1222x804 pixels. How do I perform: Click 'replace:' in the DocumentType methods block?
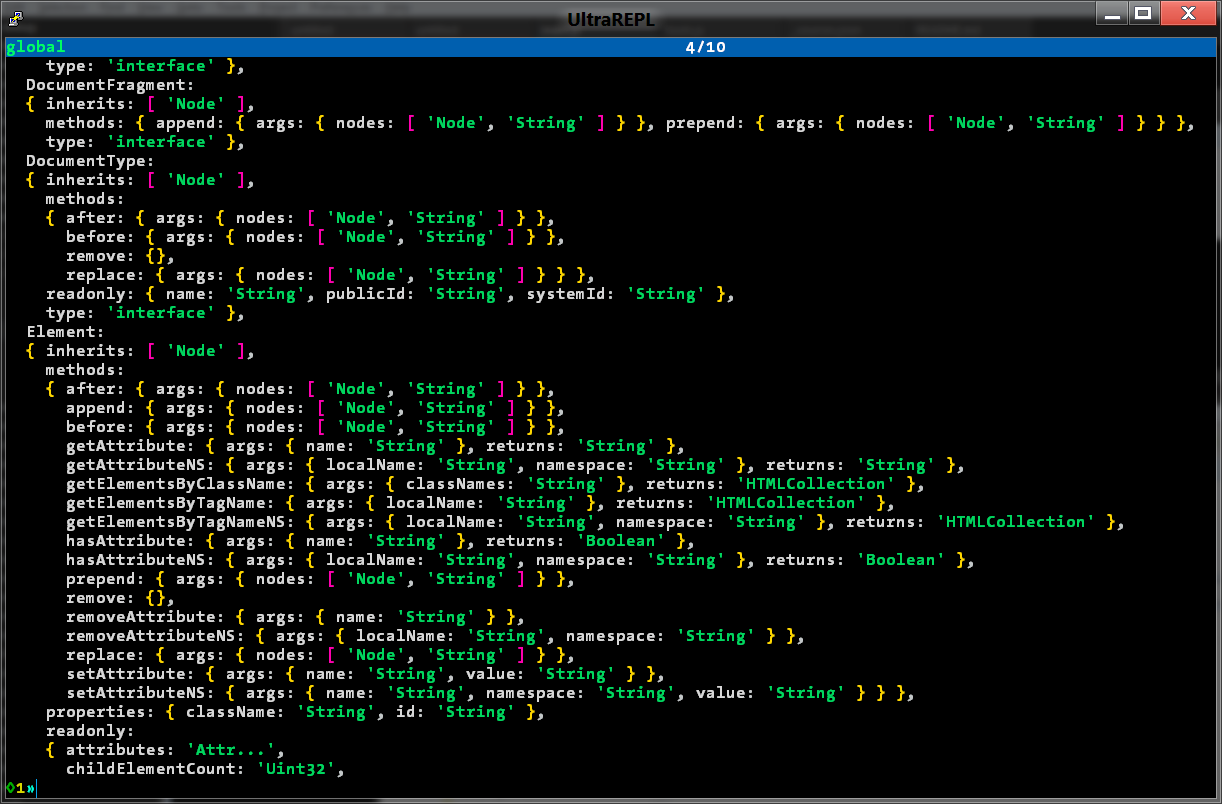coord(106,275)
